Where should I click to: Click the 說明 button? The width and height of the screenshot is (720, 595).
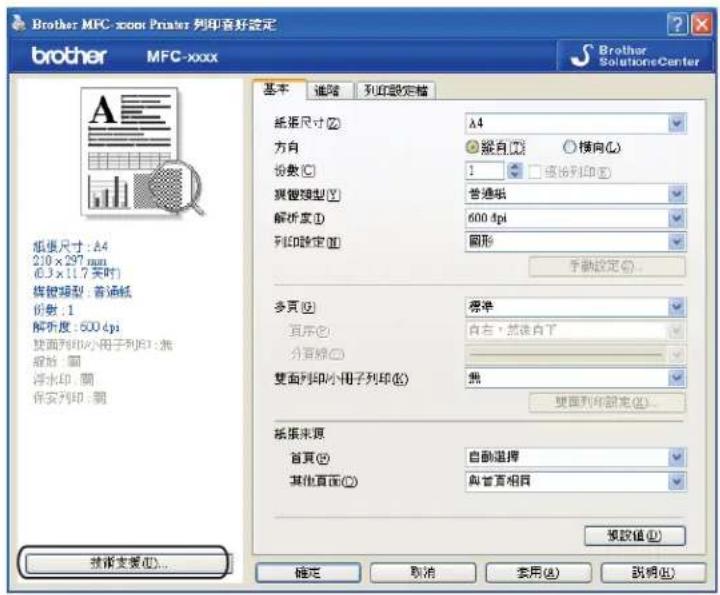click(x=653, y=573)
